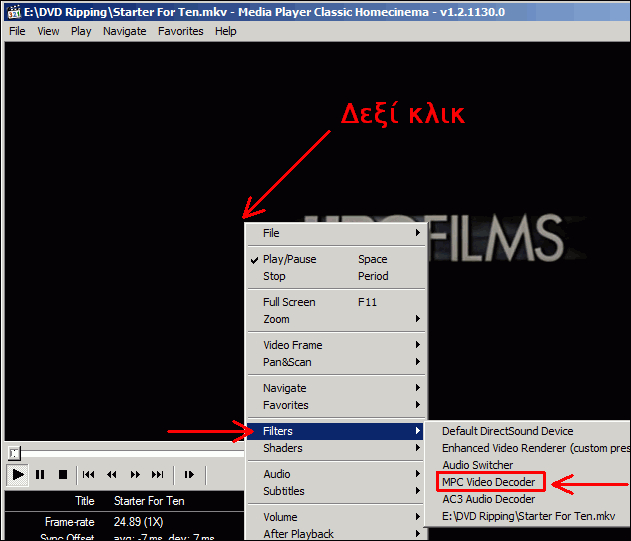This screenshot has width=631, height=541.
Task: Open Enhanced Video Renderer filter properties
Action: tap(528, 448)
